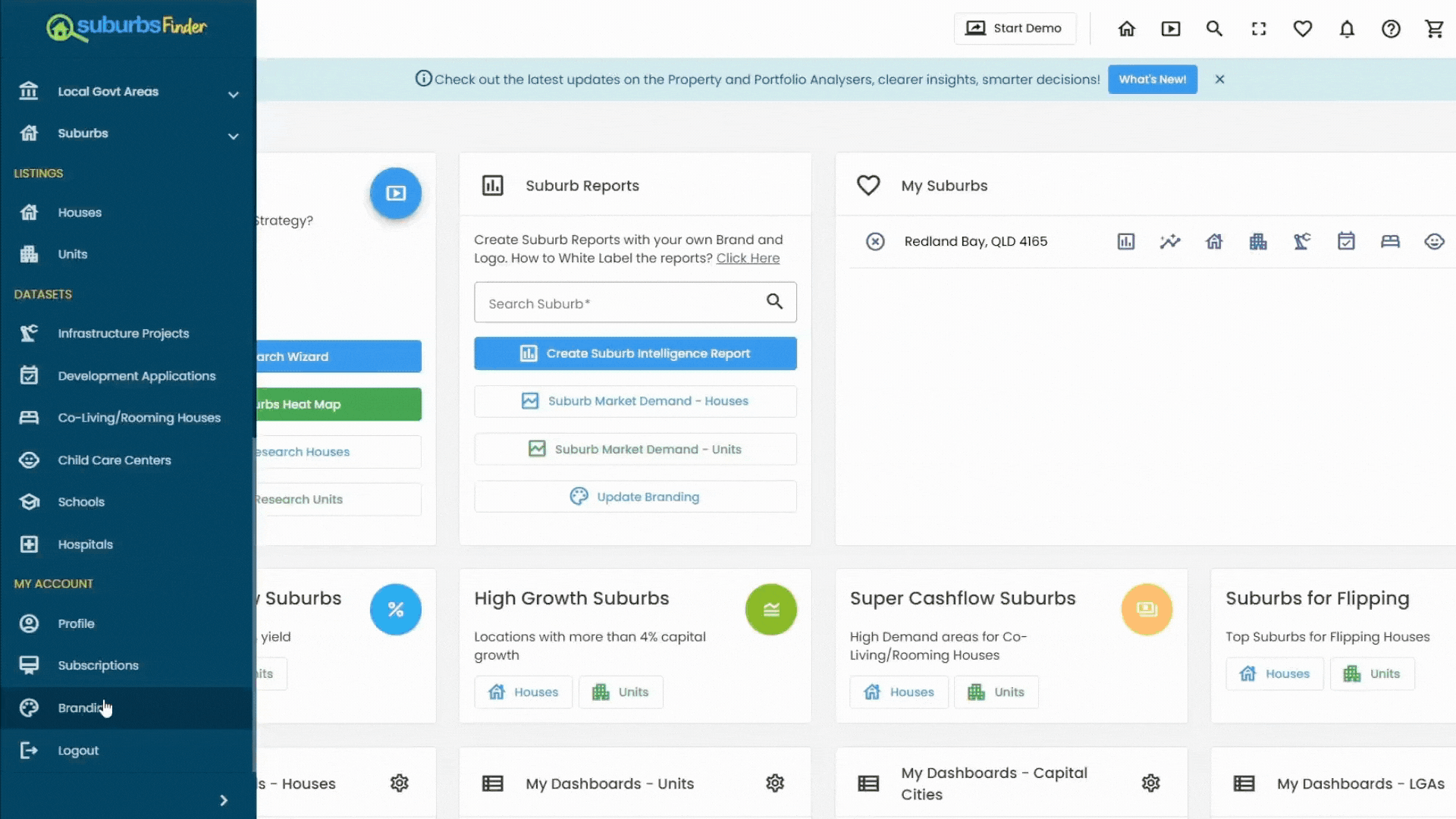Remove Redland Bay from My Suburbs
Image resolution: width=1456 pixels, height=819 pixels.
click(875, 241)
